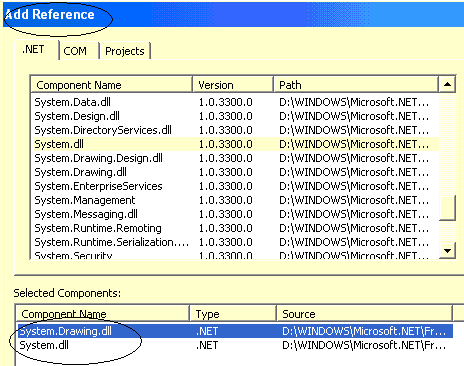The image size is (464, 366).
Task: Select System.Drawing.dll in Selected Components
Action: (x=235, y=331)
